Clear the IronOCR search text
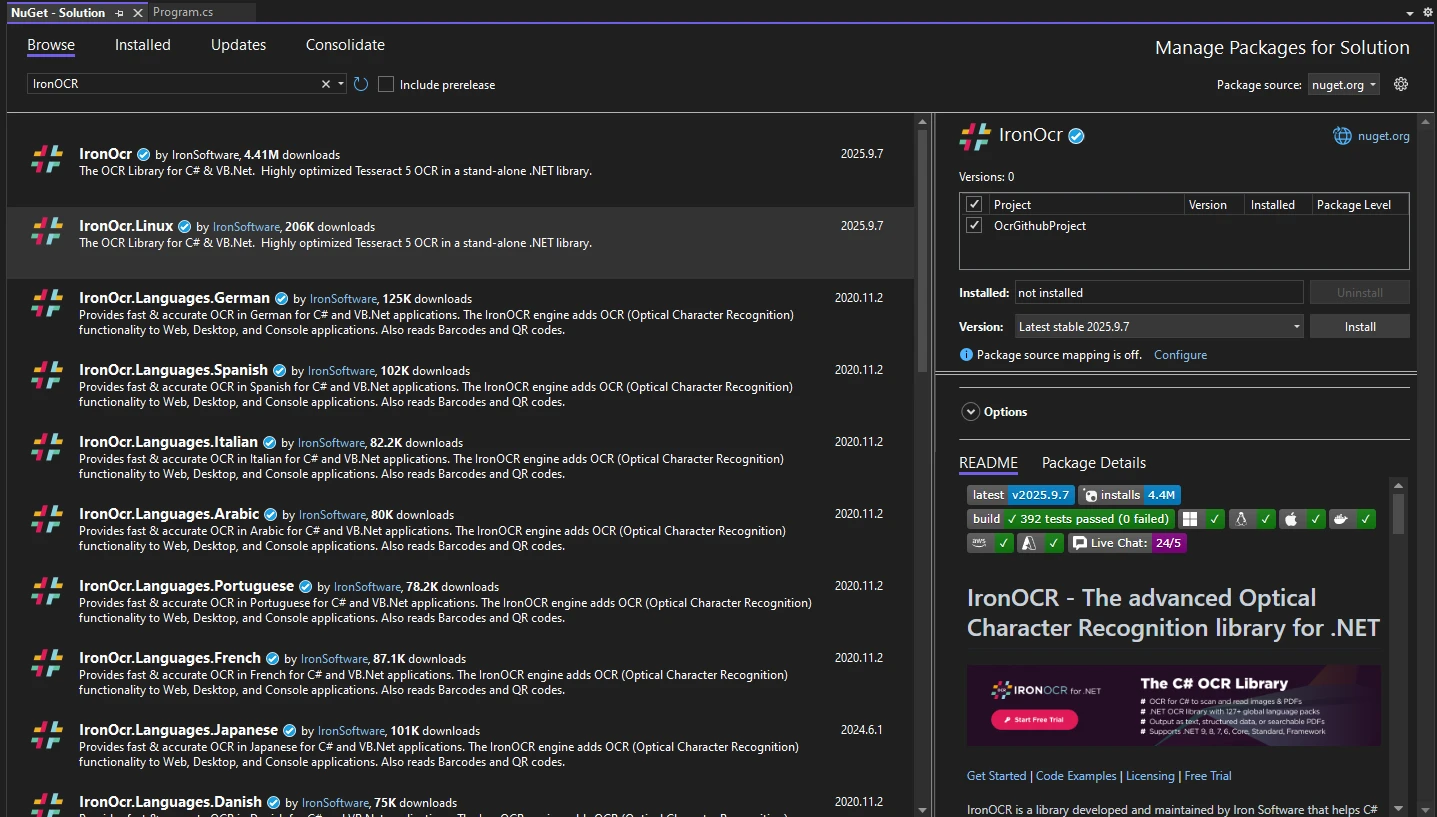 [x=325, y=85]
